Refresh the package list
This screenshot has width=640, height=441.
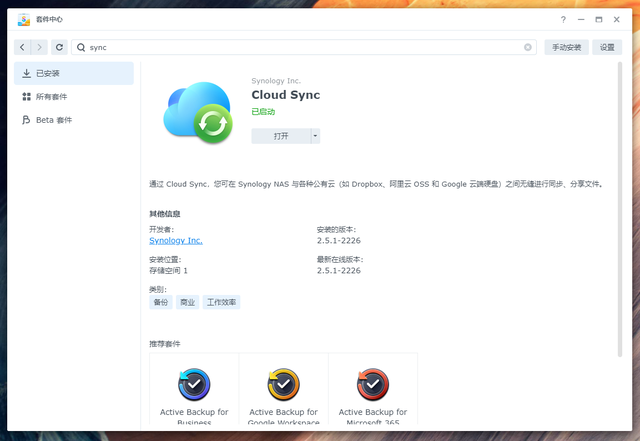pyautogui.click(x=59, y=47)
